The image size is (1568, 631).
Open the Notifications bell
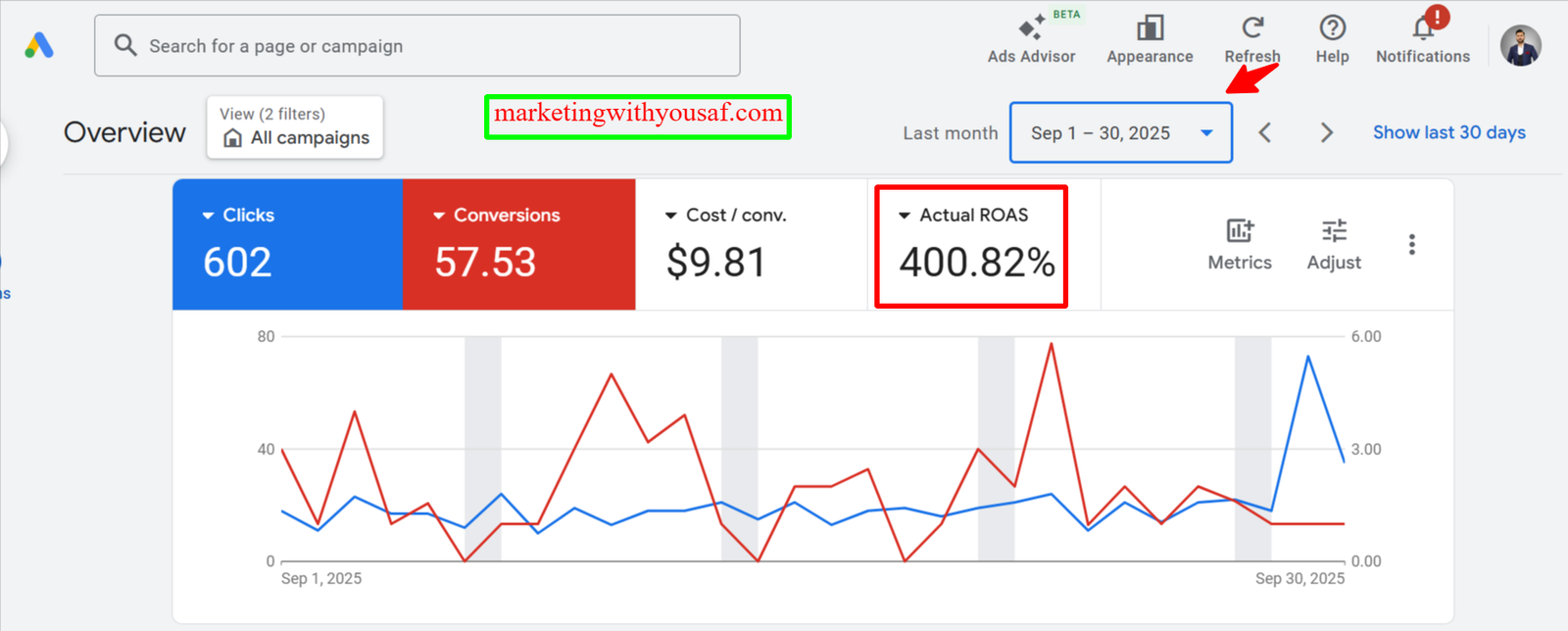(x=1423, y=28)
